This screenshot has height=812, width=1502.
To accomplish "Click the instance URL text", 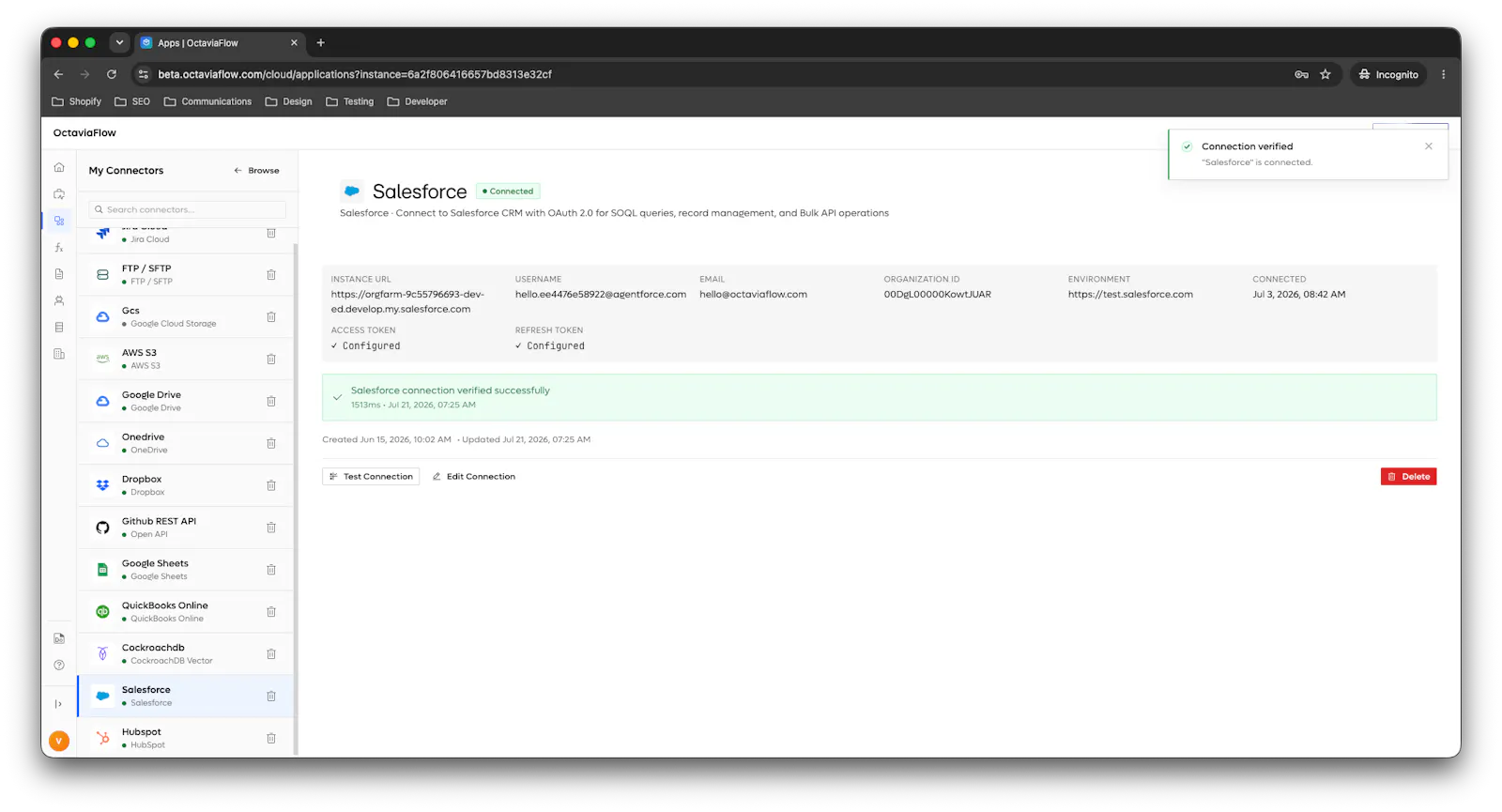I will coord(407,301).
